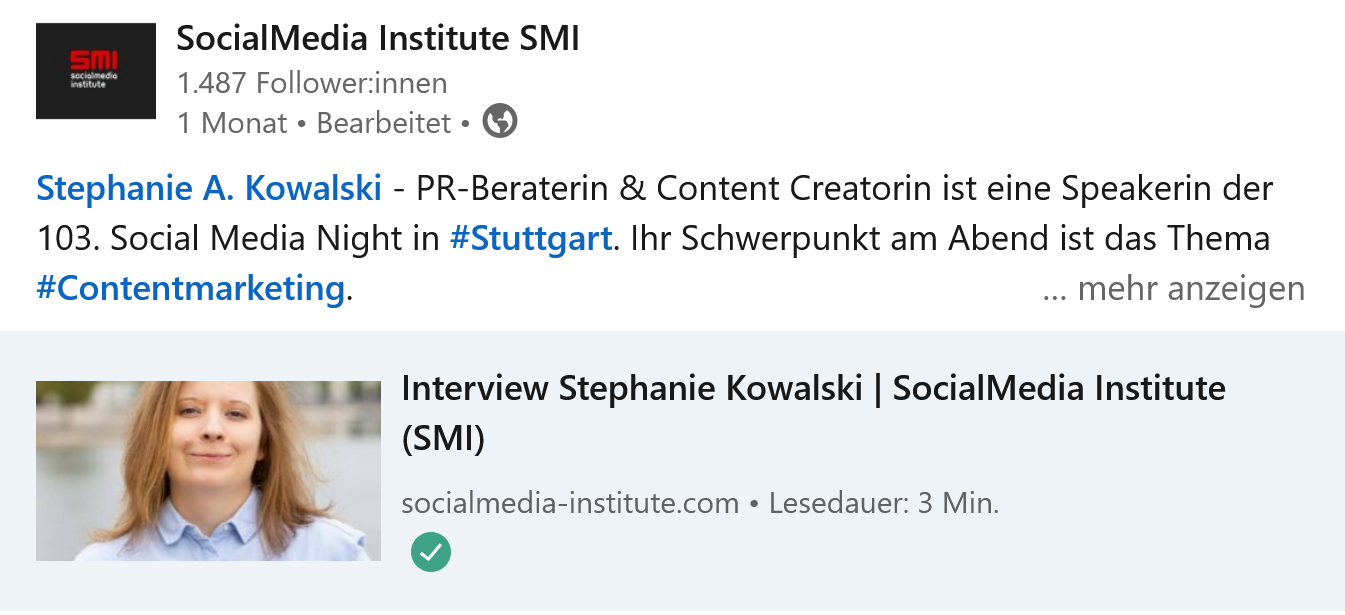Open SocialMedia Institute SMI company page

[x=378, y=39]
